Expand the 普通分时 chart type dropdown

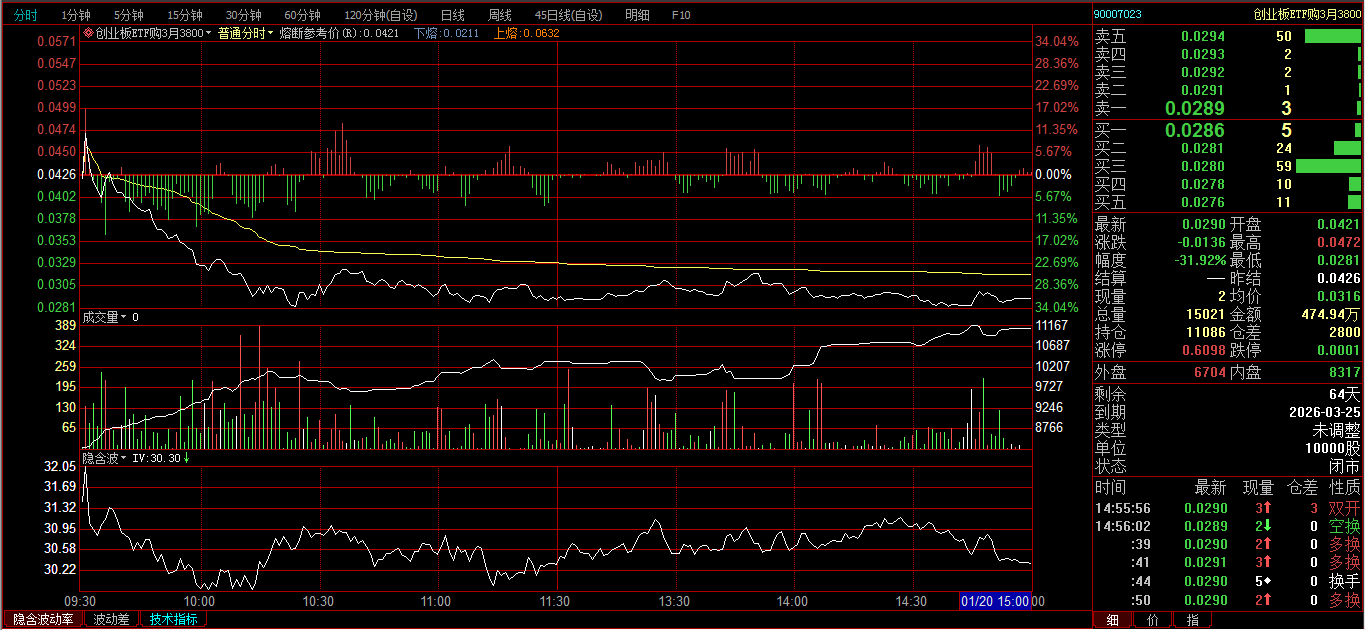(270, 33)
